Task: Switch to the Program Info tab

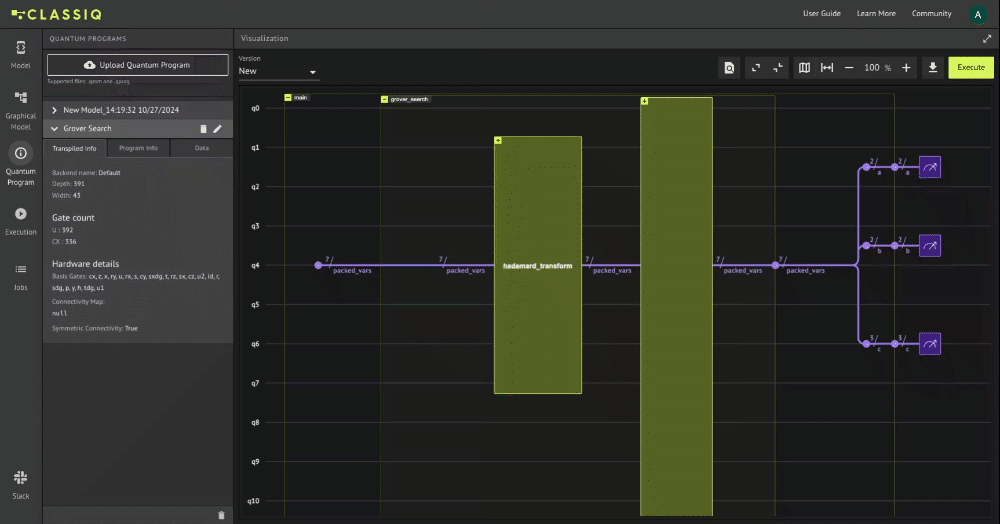Action: coord(138,148)
